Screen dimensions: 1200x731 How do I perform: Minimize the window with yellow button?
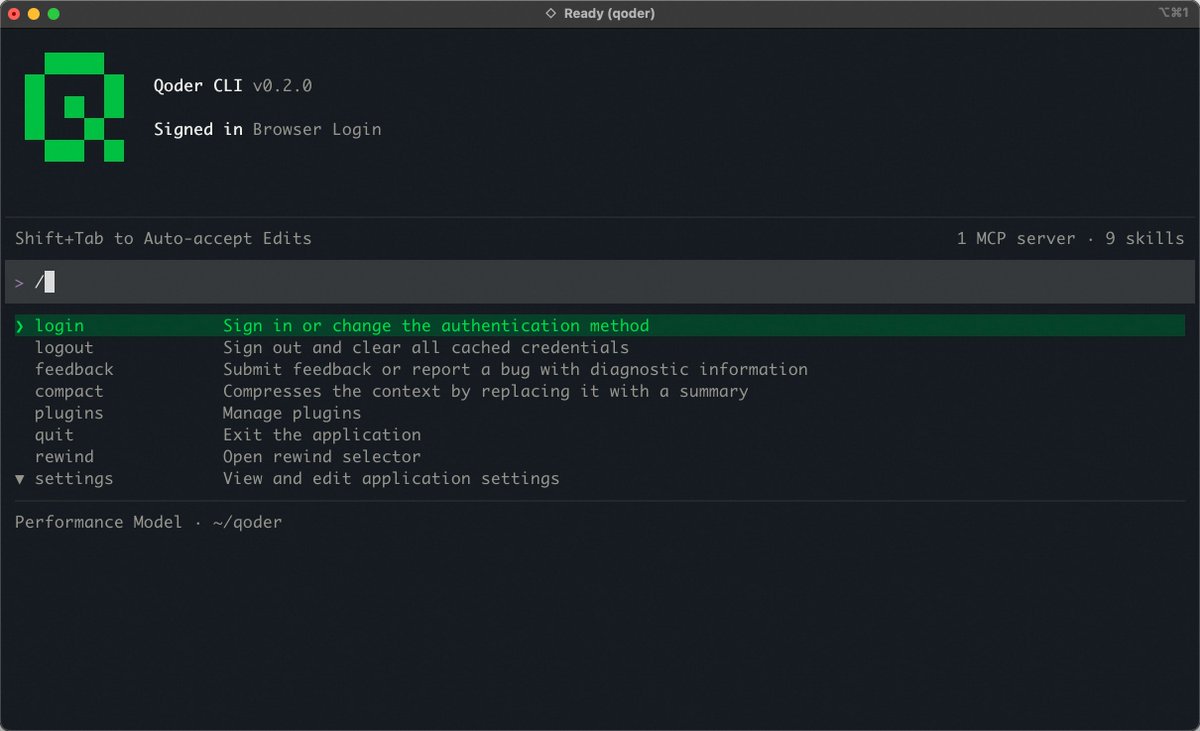34,14
